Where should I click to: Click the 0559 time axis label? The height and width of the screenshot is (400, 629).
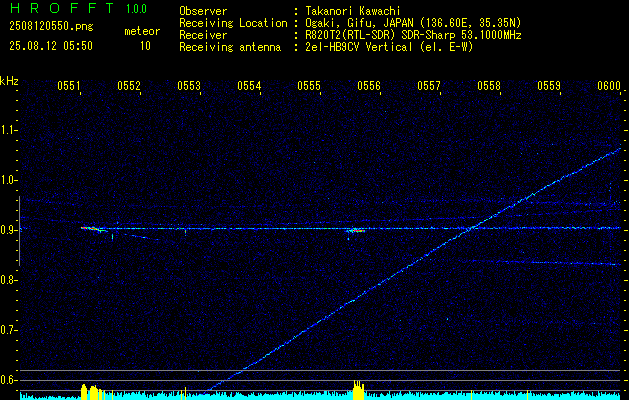549,85
